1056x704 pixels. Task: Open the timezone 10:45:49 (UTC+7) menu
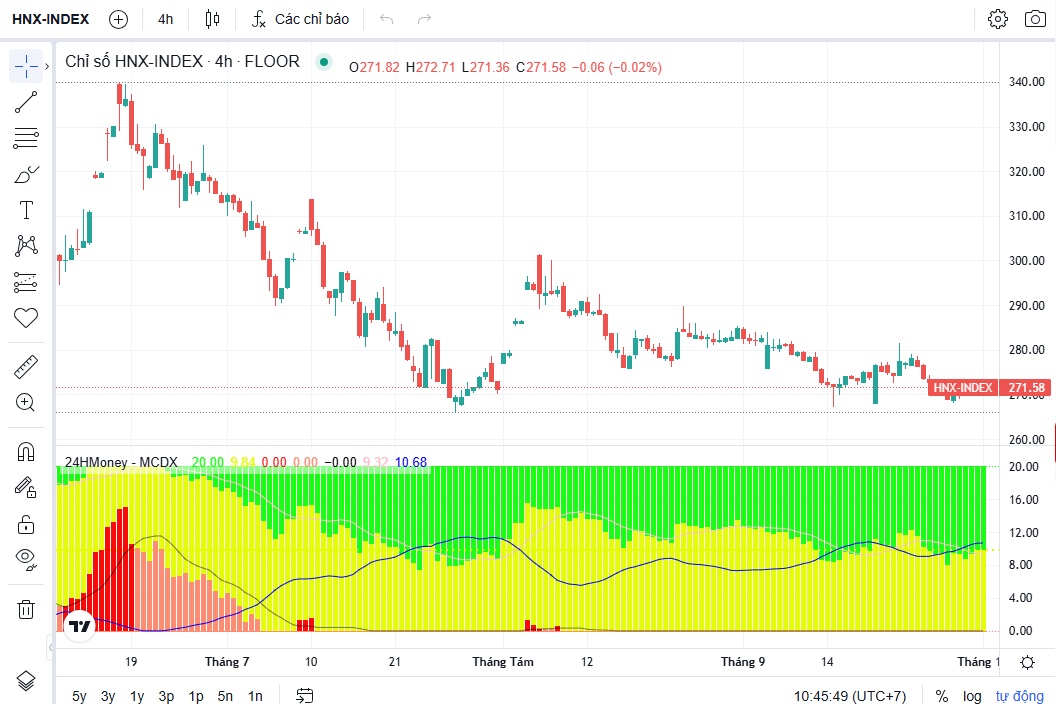click(850, 696)
